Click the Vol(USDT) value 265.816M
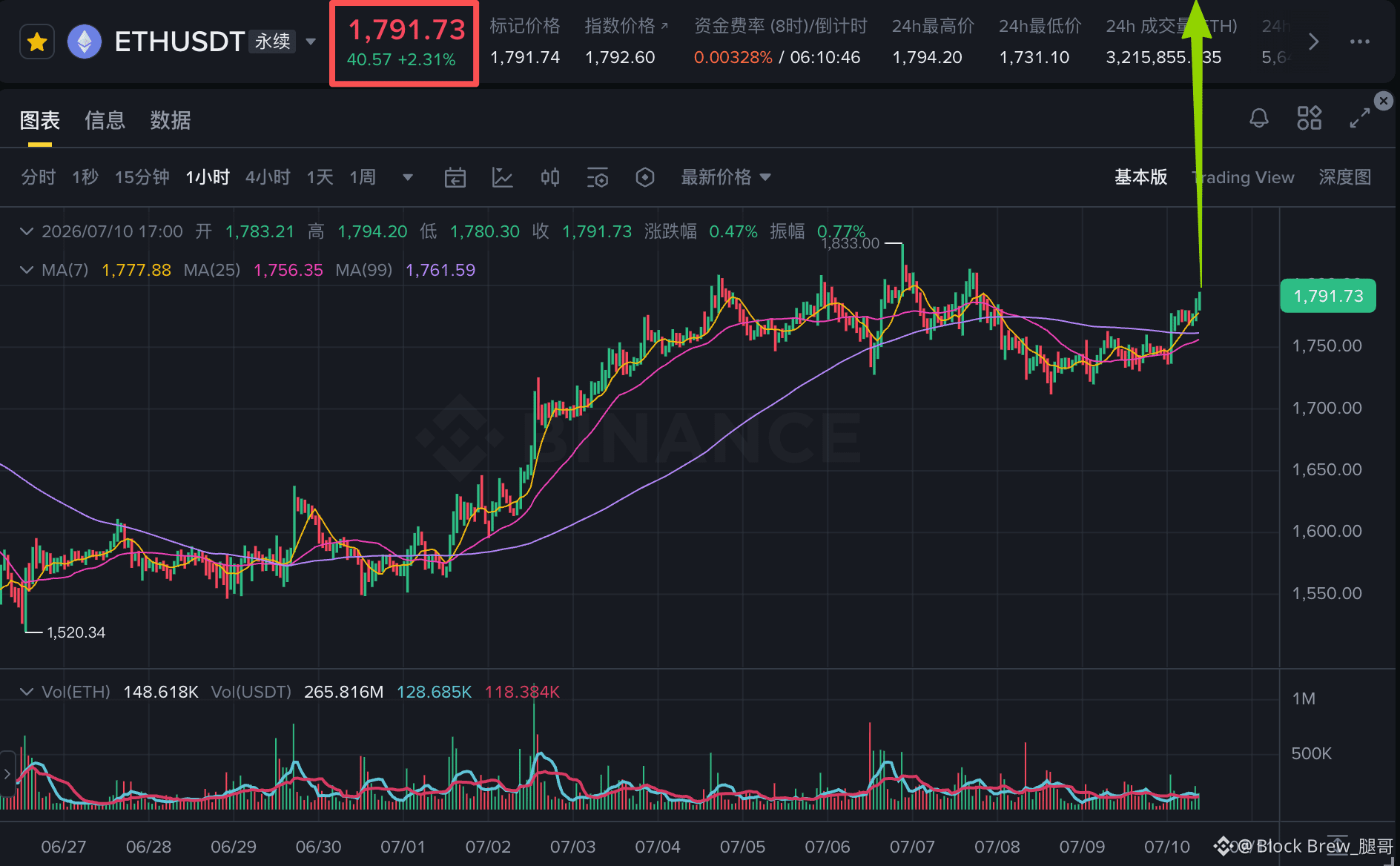Screen dimensions: 1400x866 click(x=344, y=692)
